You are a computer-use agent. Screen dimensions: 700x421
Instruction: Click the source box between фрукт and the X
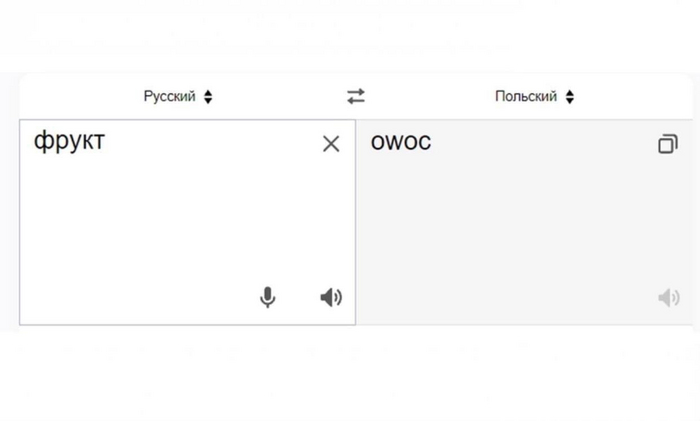(x=210, y=142)
